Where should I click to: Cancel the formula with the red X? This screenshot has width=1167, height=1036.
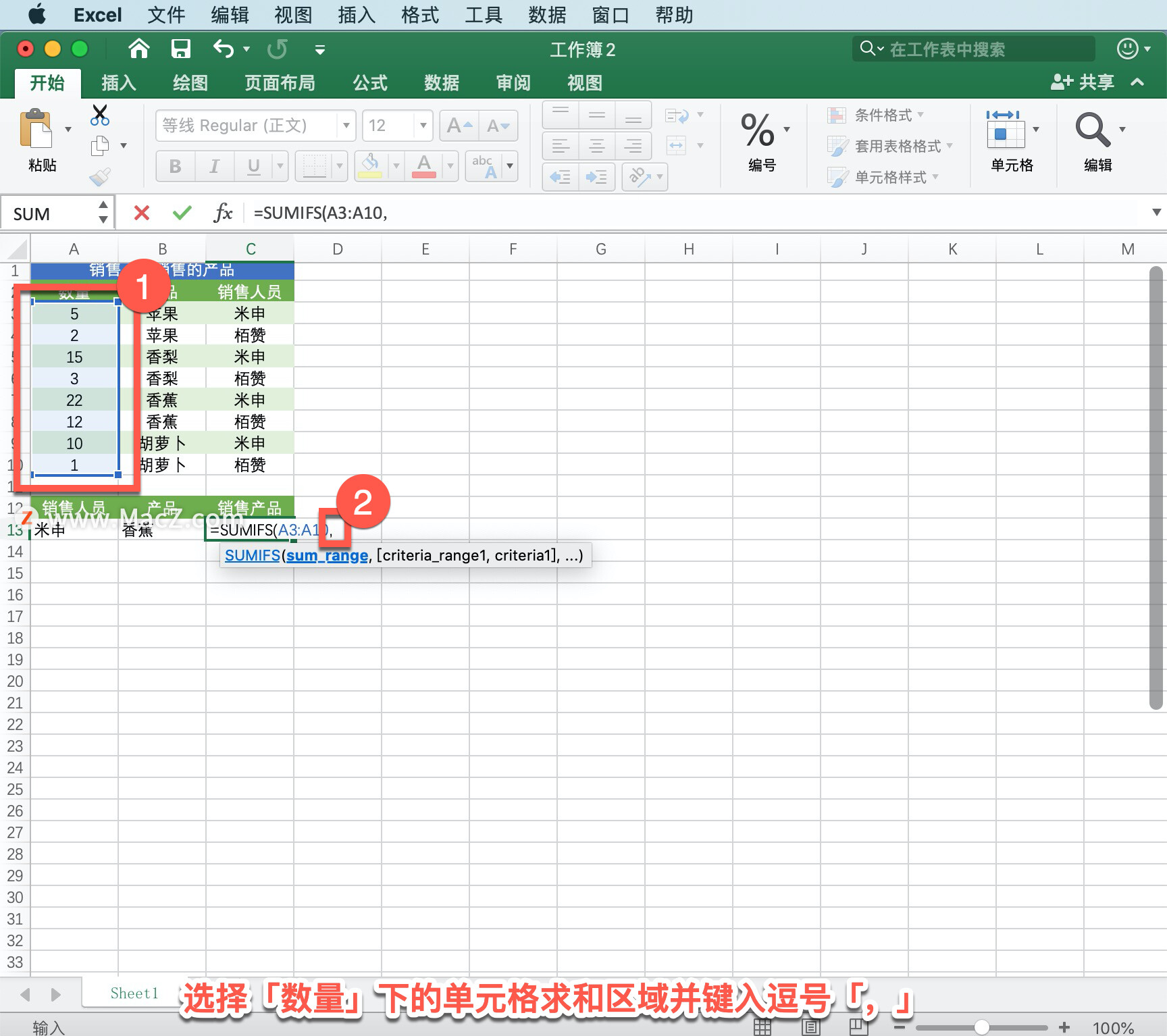click(x=142, y=213)
